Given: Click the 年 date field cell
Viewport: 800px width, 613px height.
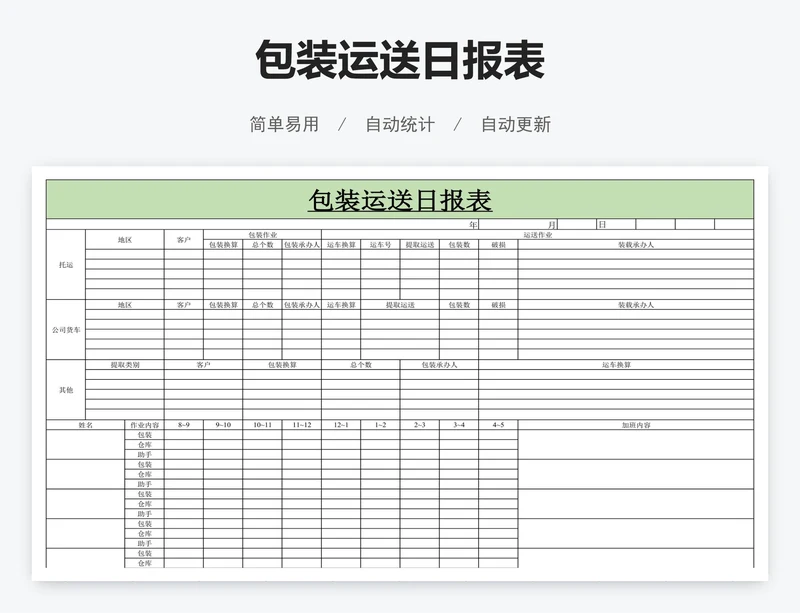Looking at the screenshot, I should (x=473, y=225).
